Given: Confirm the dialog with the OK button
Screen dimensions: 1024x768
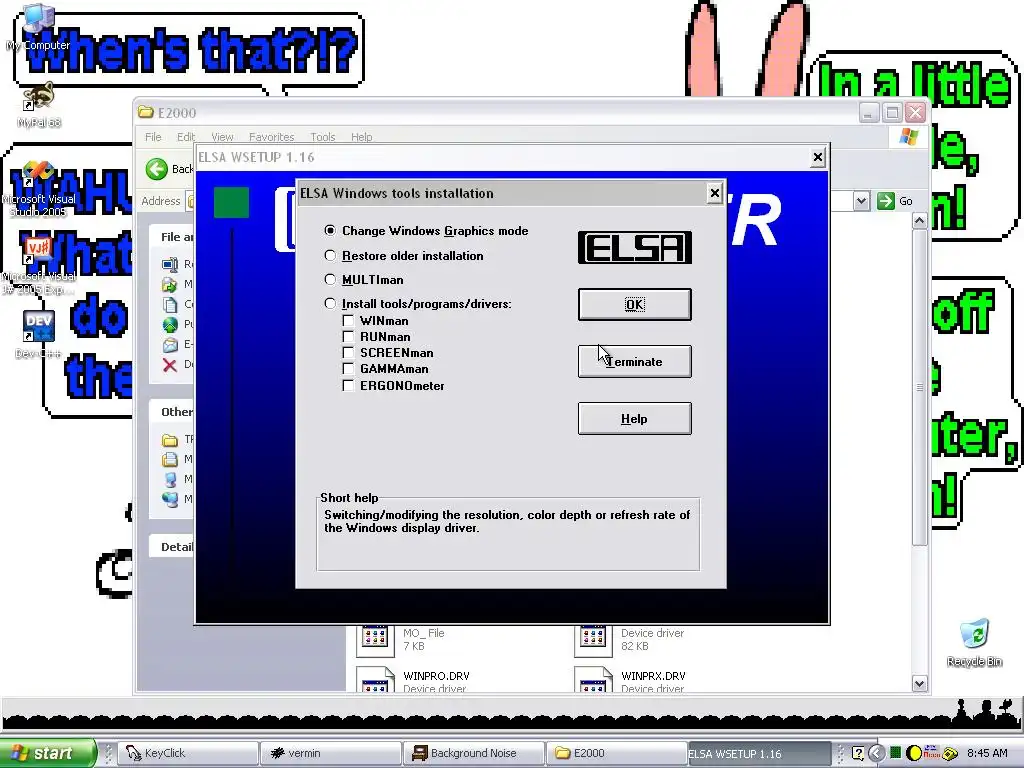Looking at the screenshot, I should 634,304.
